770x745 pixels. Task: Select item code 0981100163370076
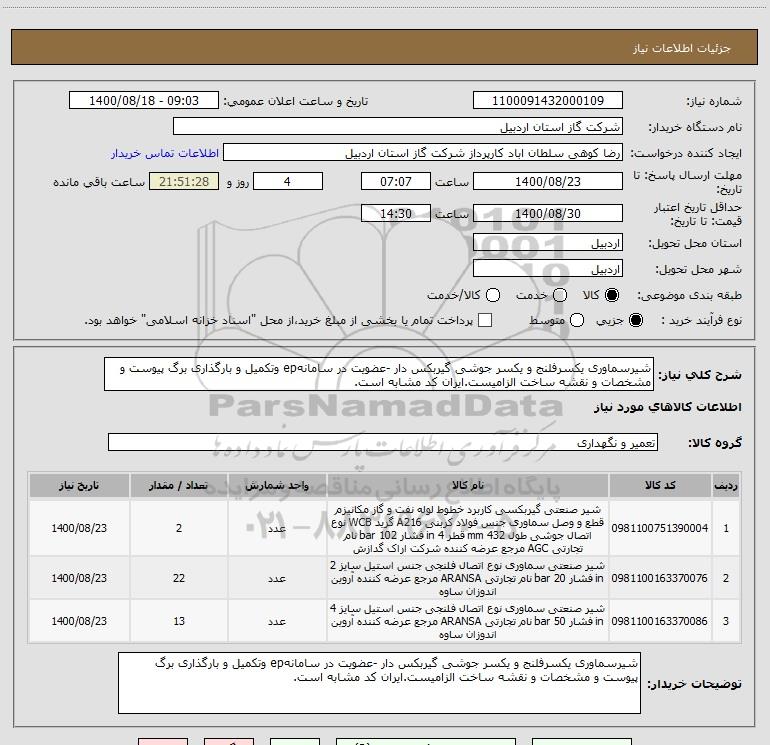click(660, 579)
